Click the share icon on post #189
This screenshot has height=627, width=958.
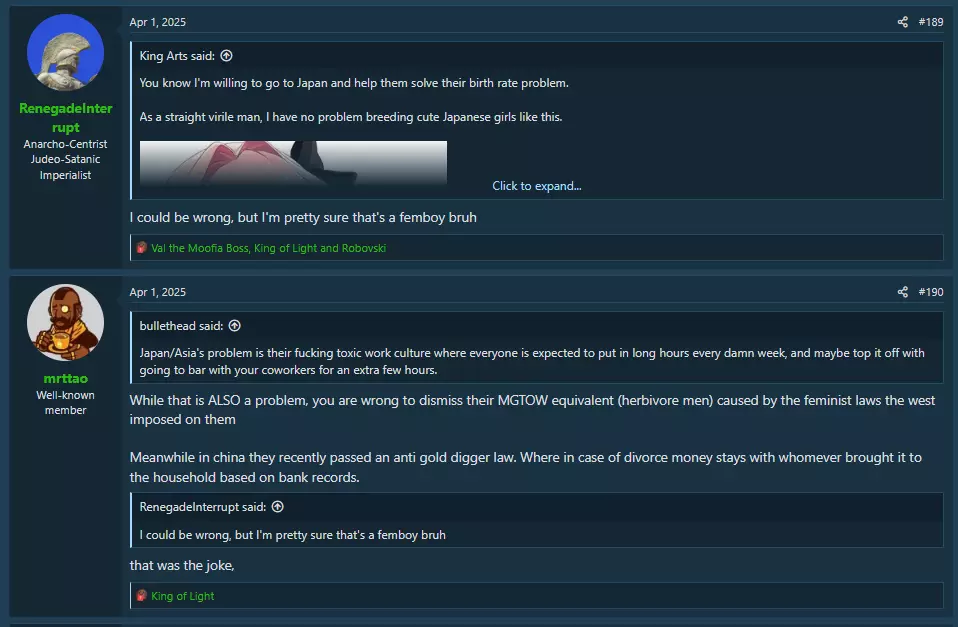(902, 22)
